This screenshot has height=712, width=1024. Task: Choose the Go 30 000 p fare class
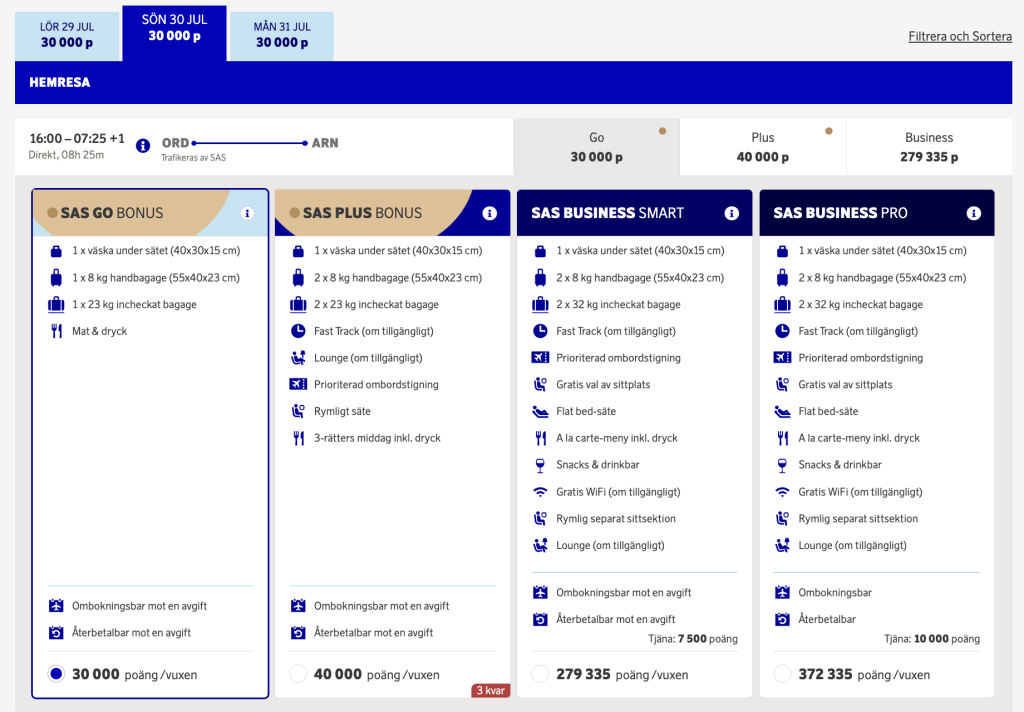[596, 147]
